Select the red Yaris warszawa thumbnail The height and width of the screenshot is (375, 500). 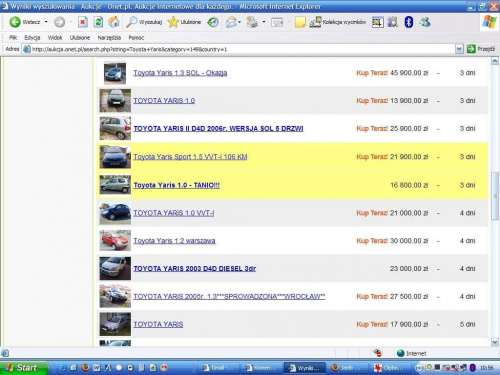pos(115,240)
